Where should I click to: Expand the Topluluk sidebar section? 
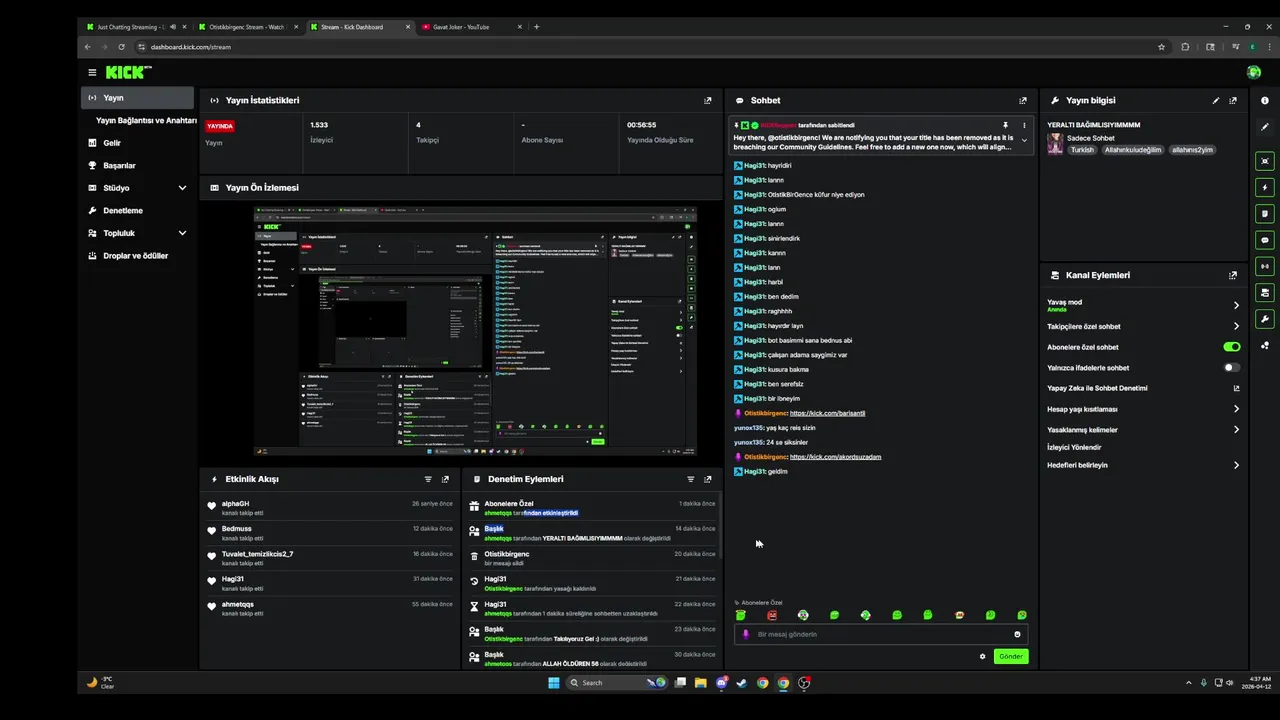182,233
